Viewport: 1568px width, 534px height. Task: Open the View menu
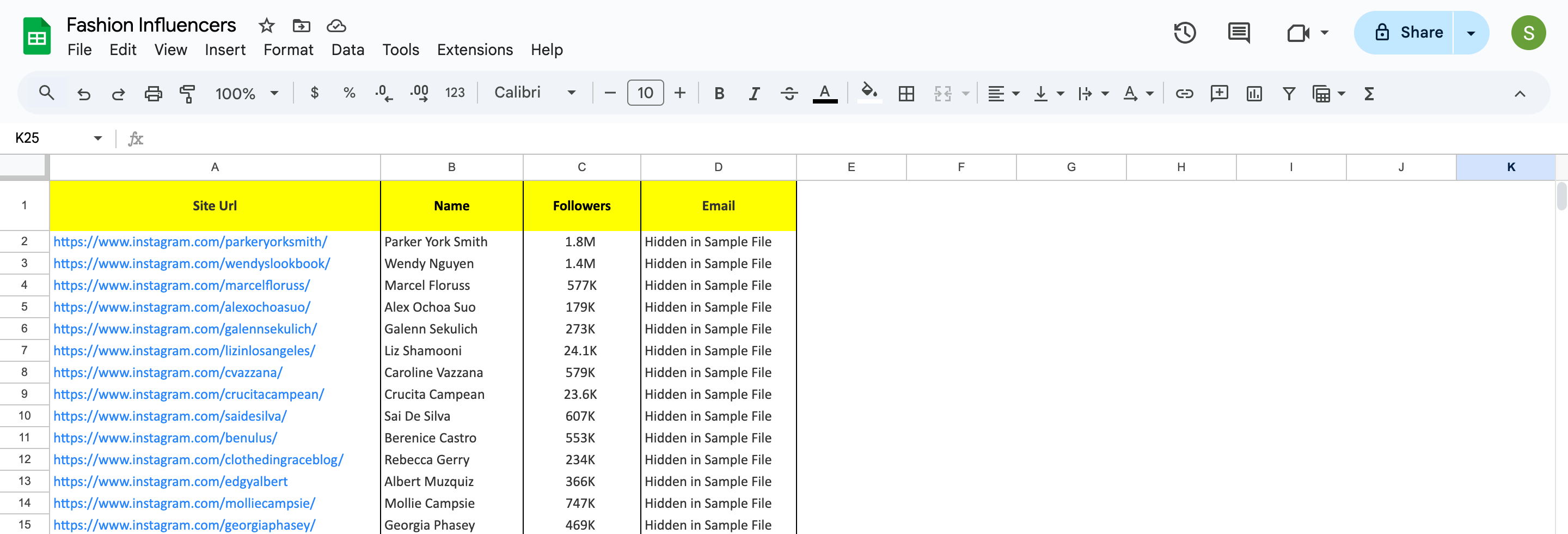tap(170, 50)
